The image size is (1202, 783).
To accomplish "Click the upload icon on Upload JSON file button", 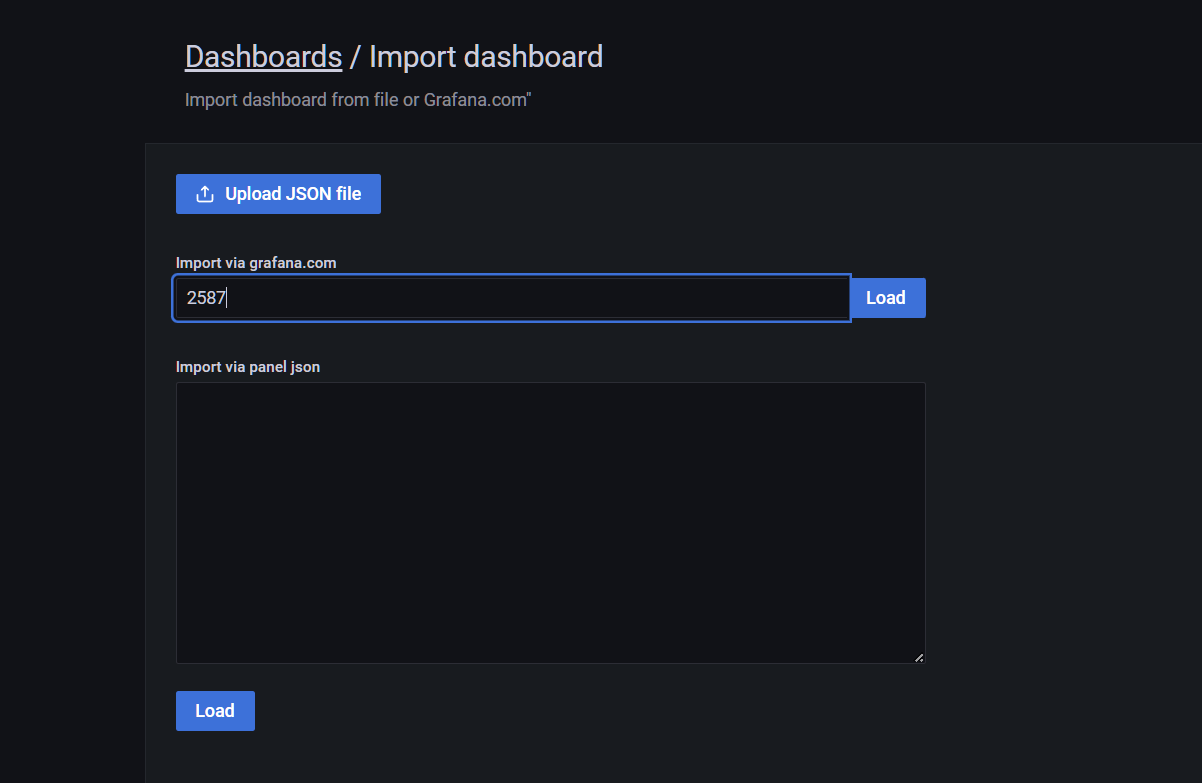I will (x=205, y=193).
